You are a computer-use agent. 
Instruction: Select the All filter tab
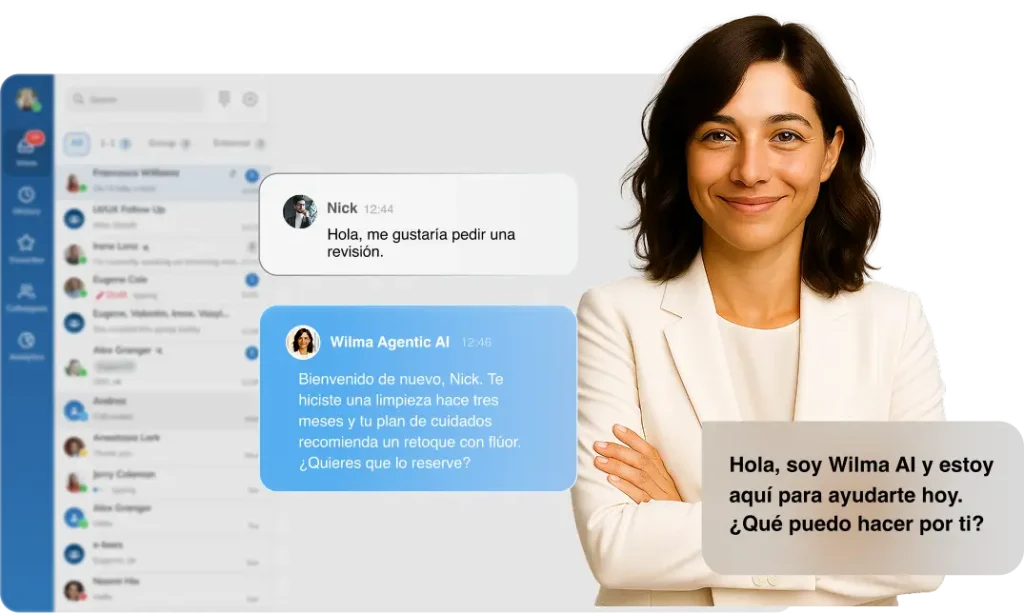click(x=77, y=144)
